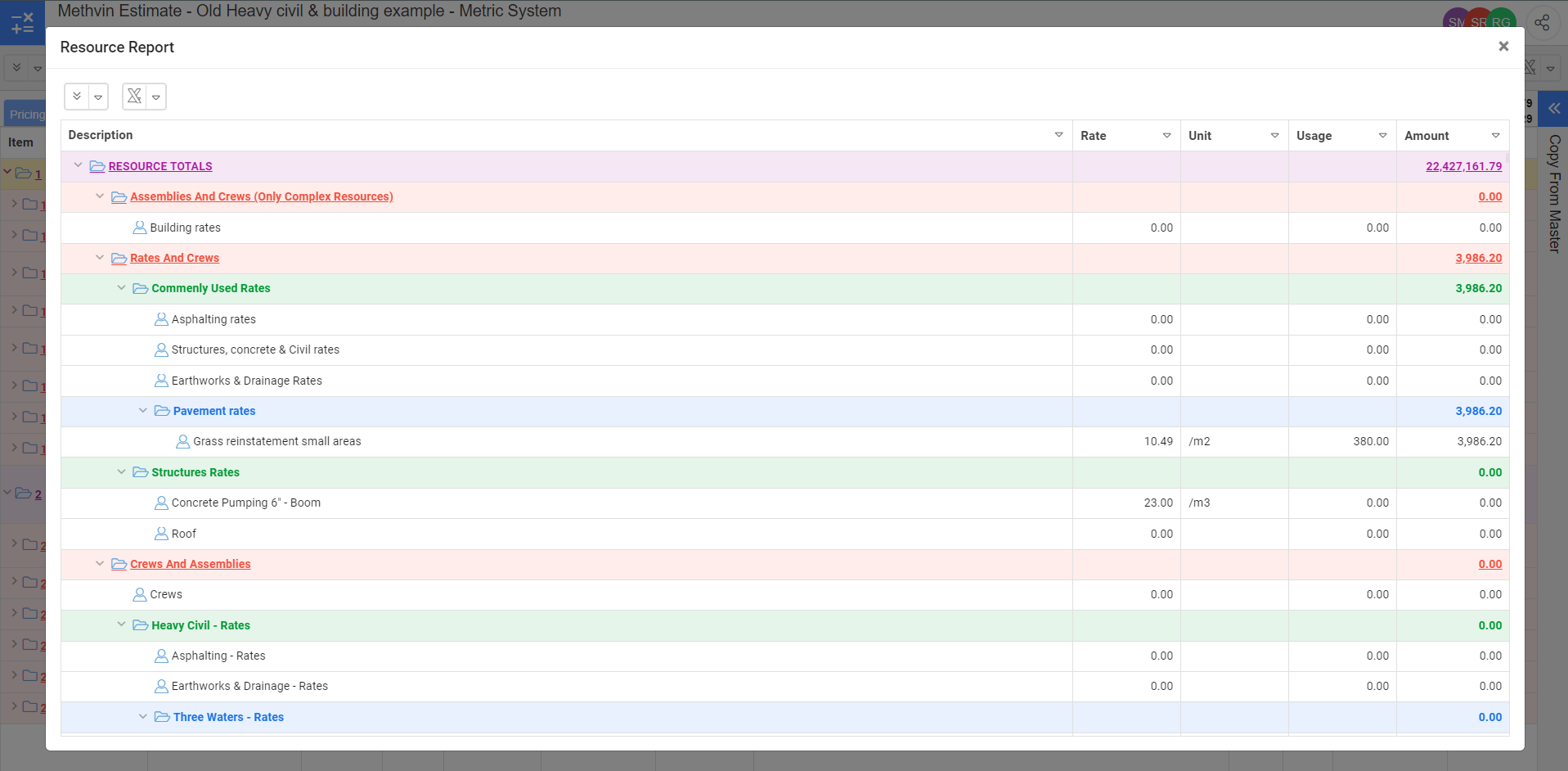The height and width of the screenshot is (771, 1568).
Task: Close the Resource Report dialog
Action: [x=1503, y=47]
